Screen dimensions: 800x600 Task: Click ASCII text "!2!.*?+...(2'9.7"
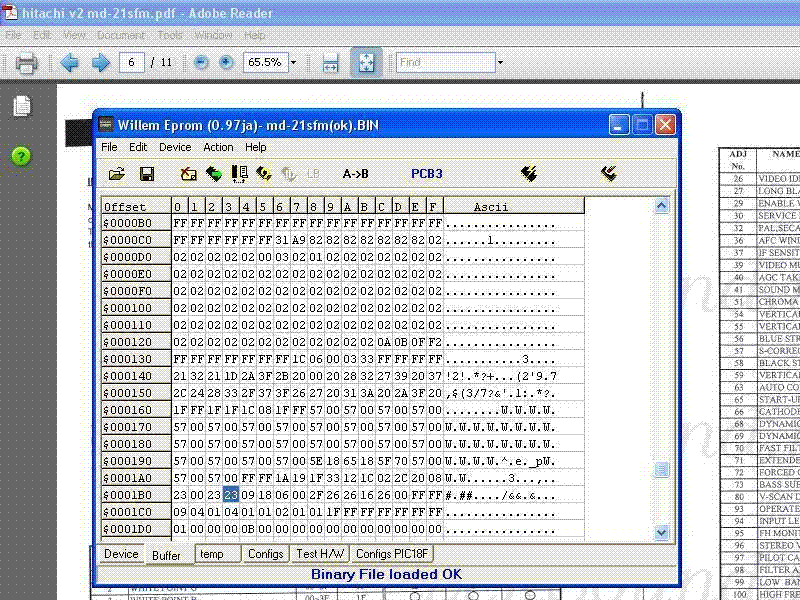[501, 377]
